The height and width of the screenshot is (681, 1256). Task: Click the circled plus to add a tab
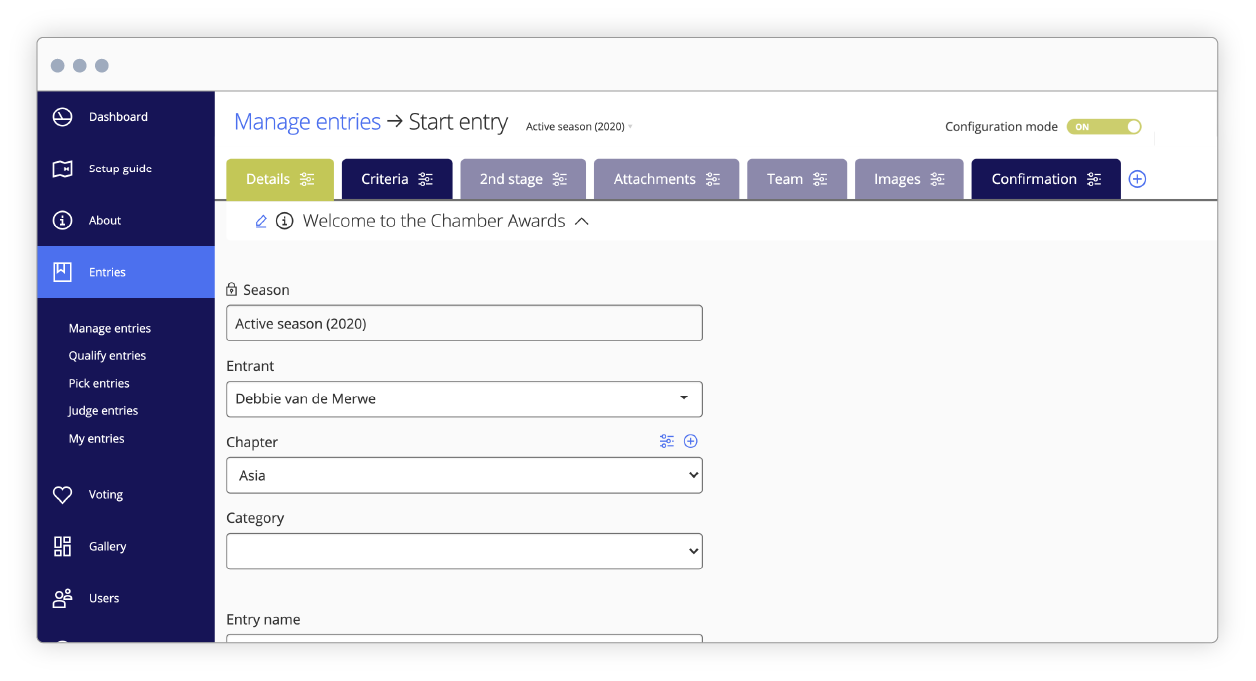pos(1136,179)
